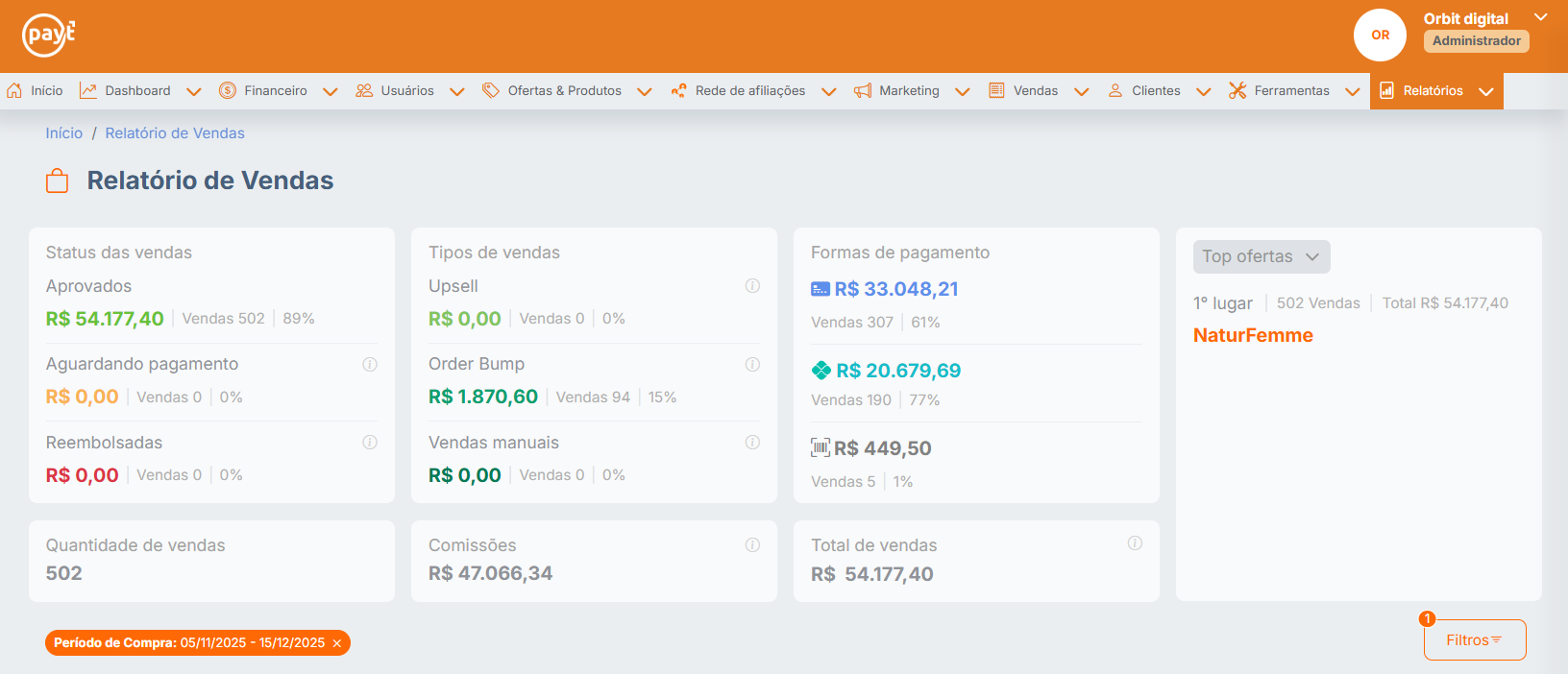
Task: Click the Ofertas & Produtos tag icon
Action: point(491,90)
